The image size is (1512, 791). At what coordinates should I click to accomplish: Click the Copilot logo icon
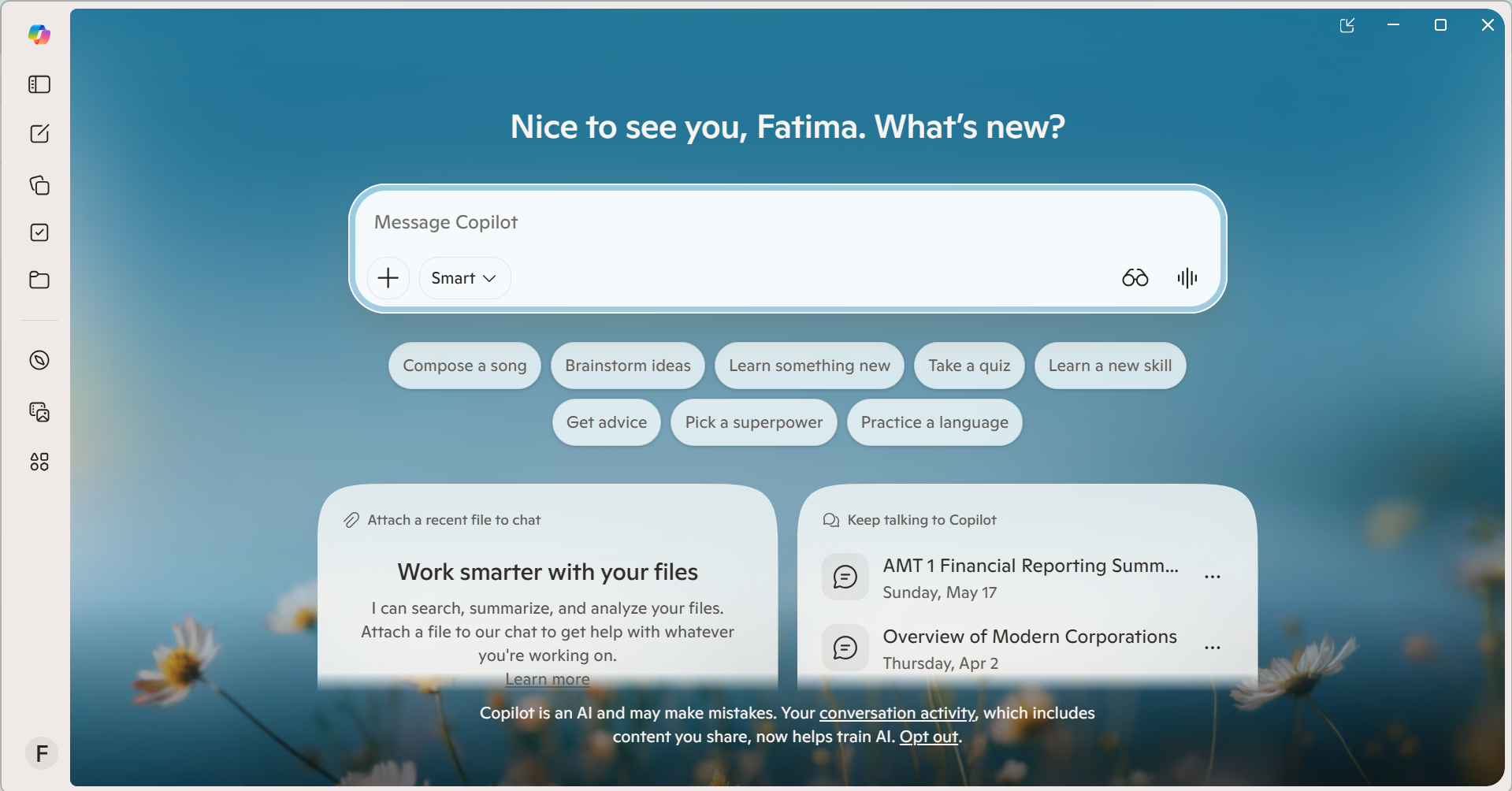click(x=39, y=35)
